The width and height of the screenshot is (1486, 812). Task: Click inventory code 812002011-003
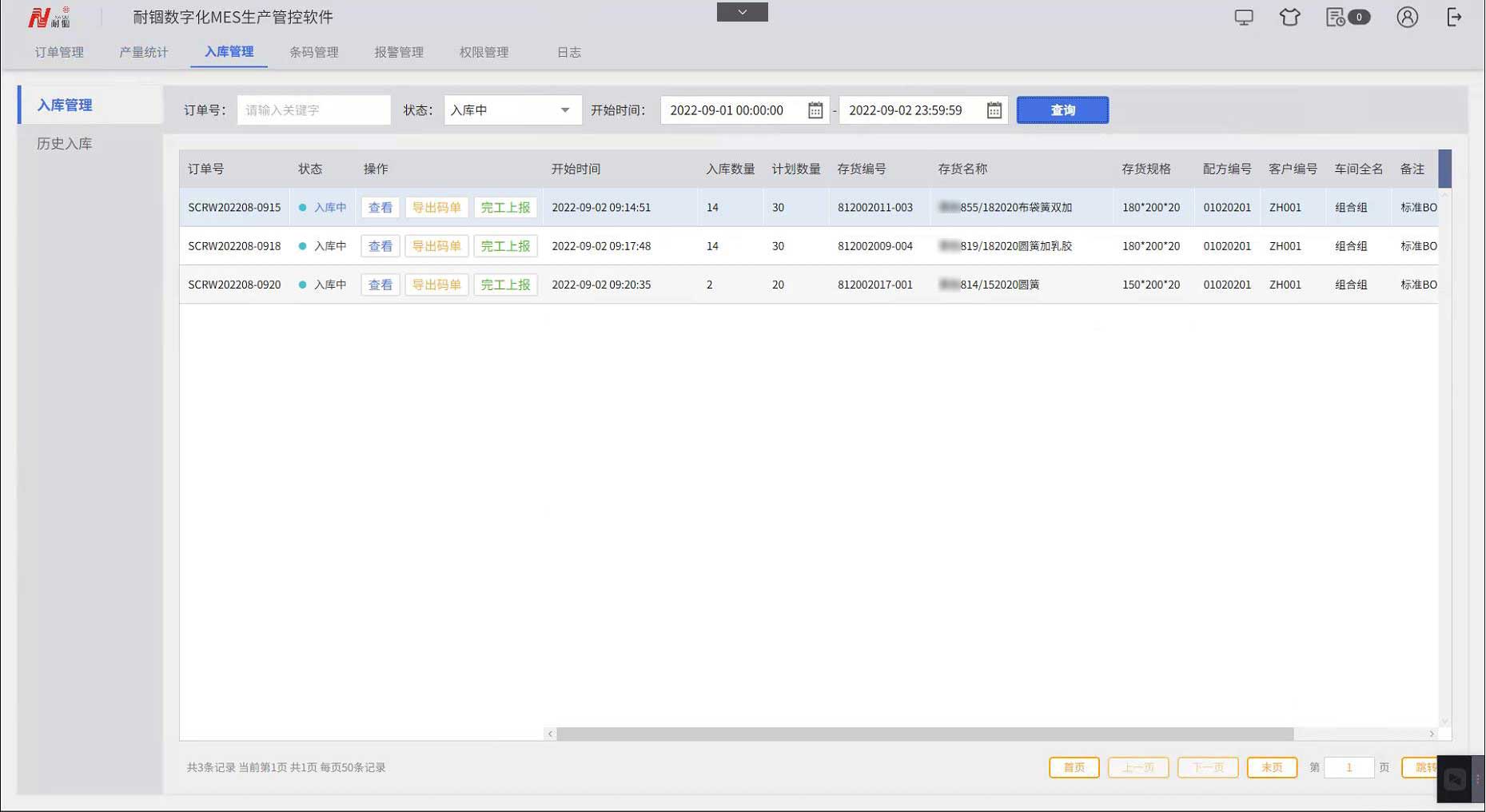coord(875,208)
